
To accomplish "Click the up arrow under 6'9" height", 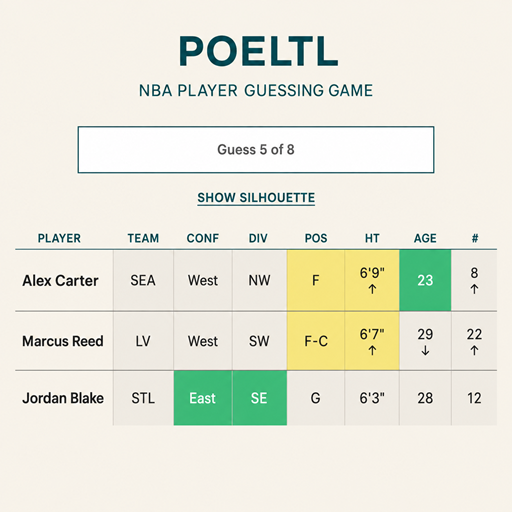I will click(372, 289).
